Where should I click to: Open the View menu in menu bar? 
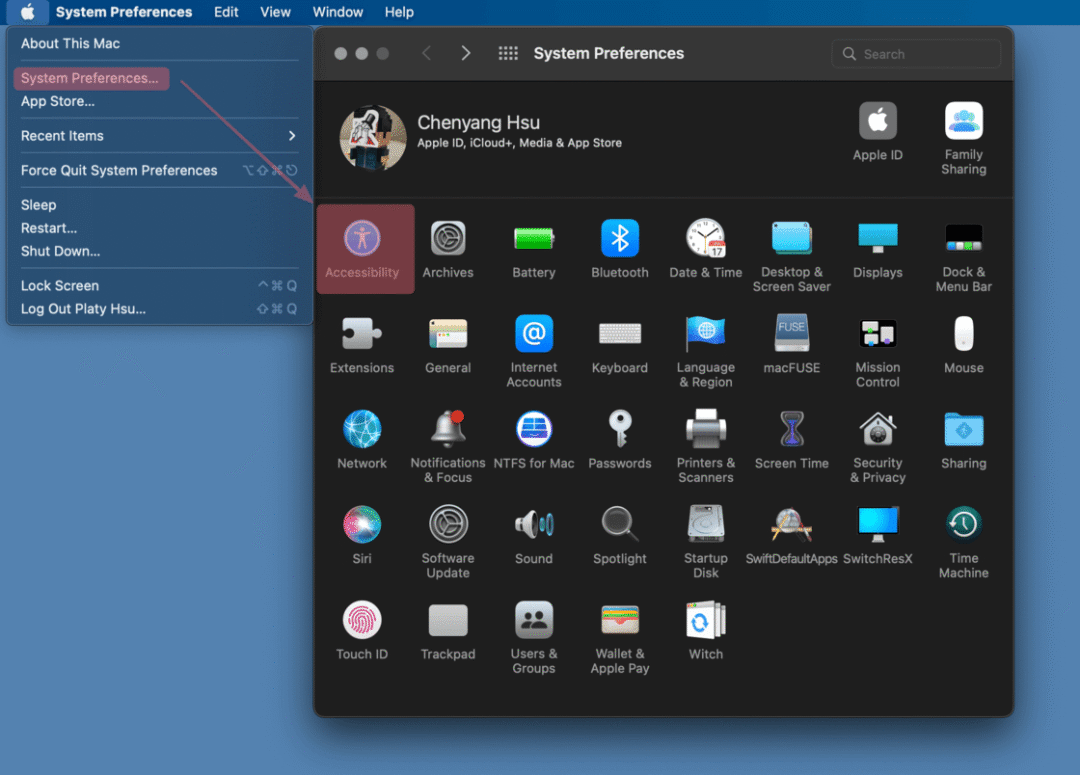tap(275, 12)
